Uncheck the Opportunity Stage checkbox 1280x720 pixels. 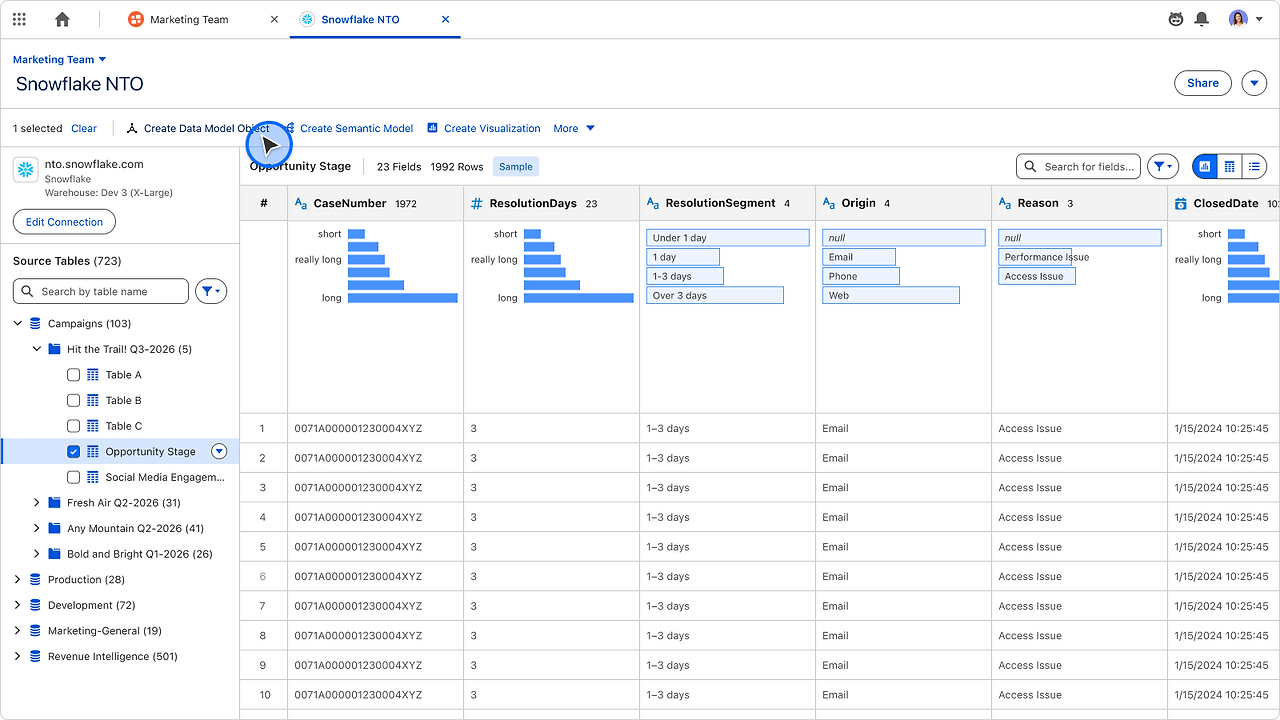73,452
